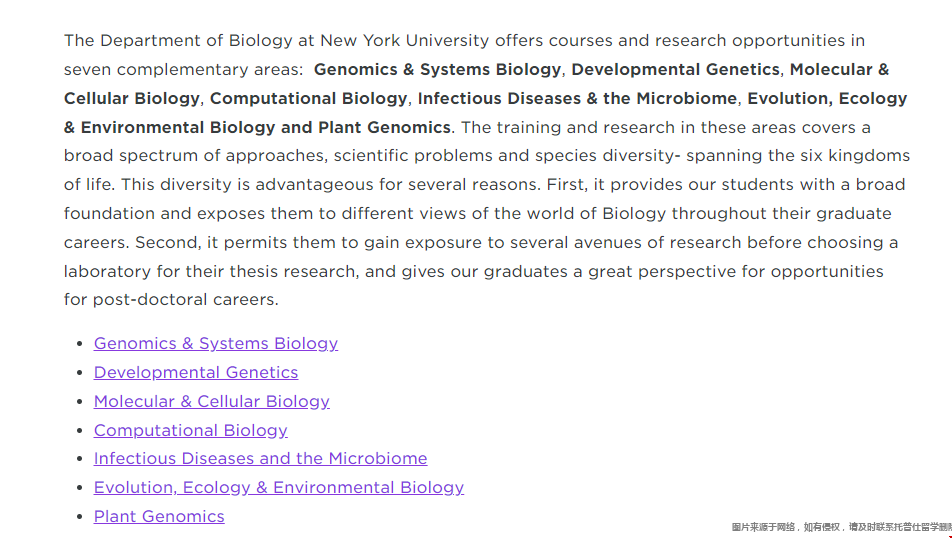Follow the Molecular & Cellular Biology link
Viewport: 952px width, 538px height.
coord(211,401)
